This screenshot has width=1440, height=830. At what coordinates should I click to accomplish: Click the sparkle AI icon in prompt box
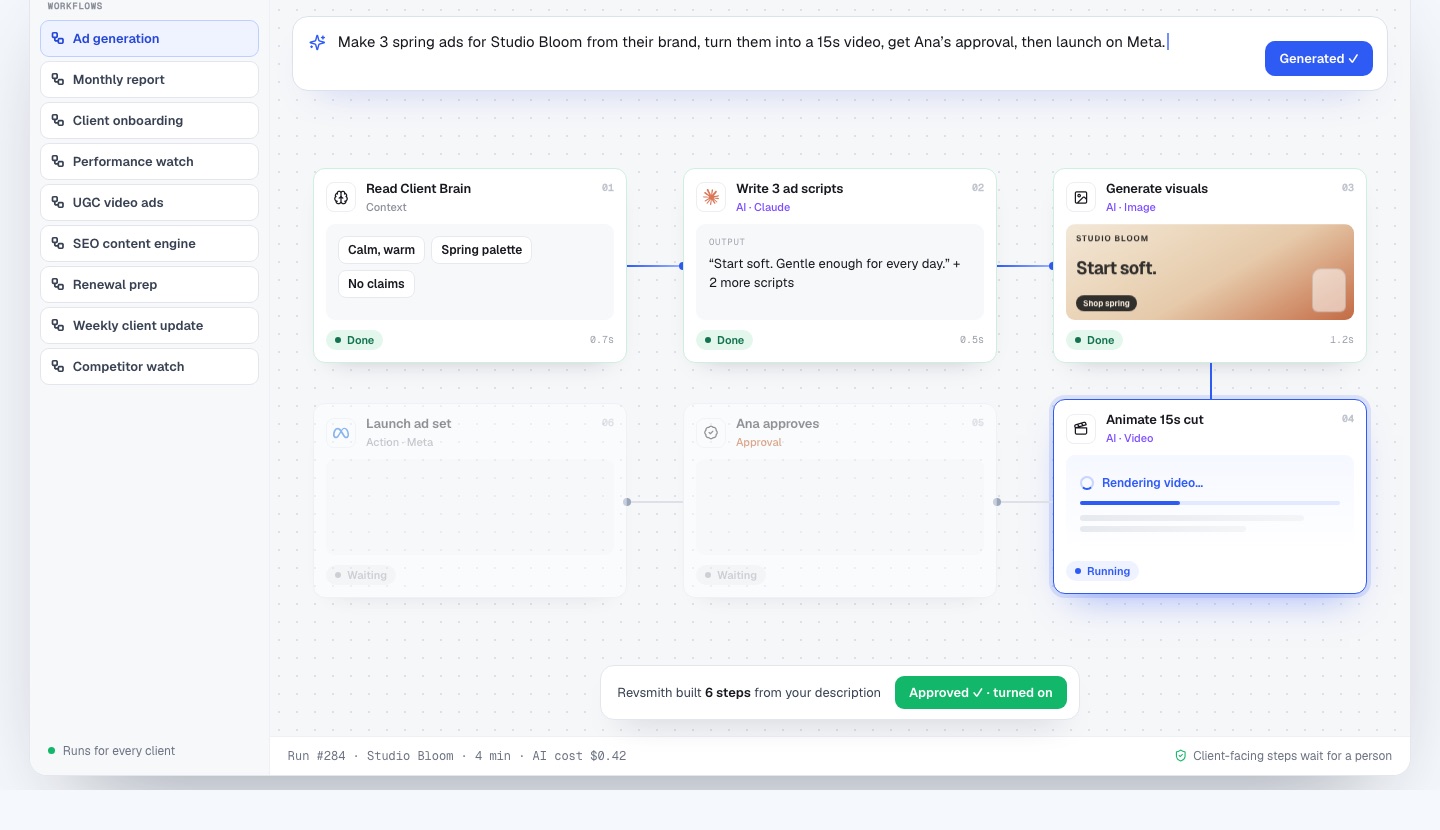click(x=317, y=43)
